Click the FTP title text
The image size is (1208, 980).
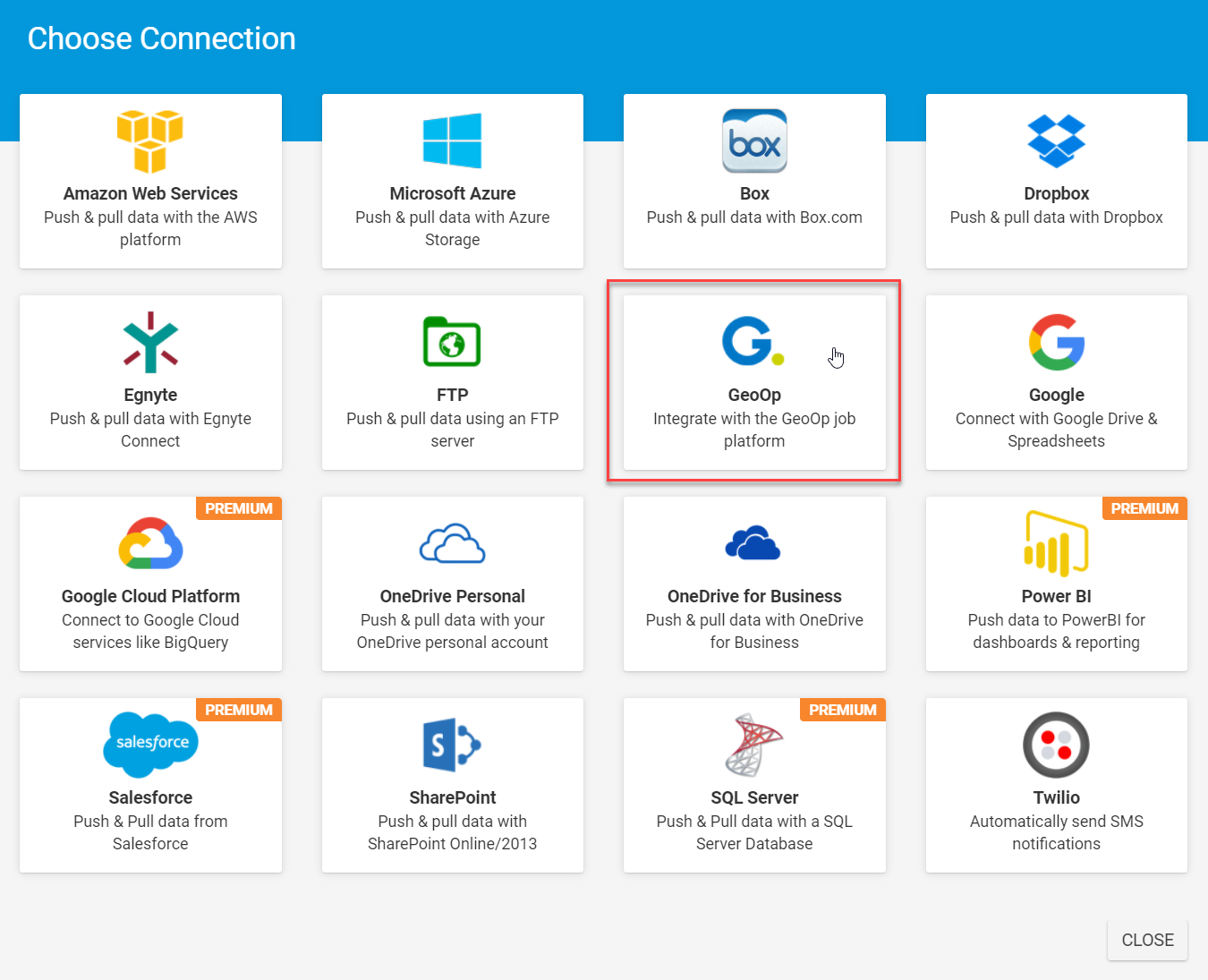452,395
